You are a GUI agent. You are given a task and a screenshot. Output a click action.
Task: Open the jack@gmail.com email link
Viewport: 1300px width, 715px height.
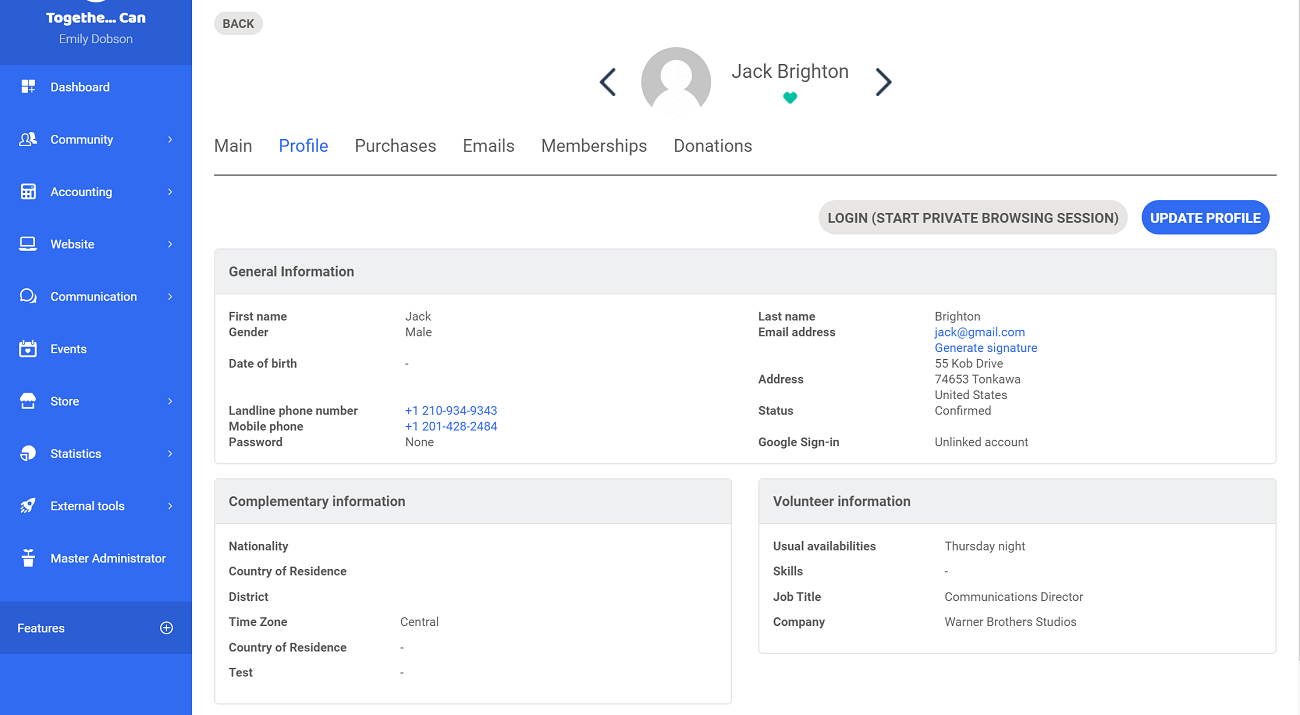coord(979,332)
